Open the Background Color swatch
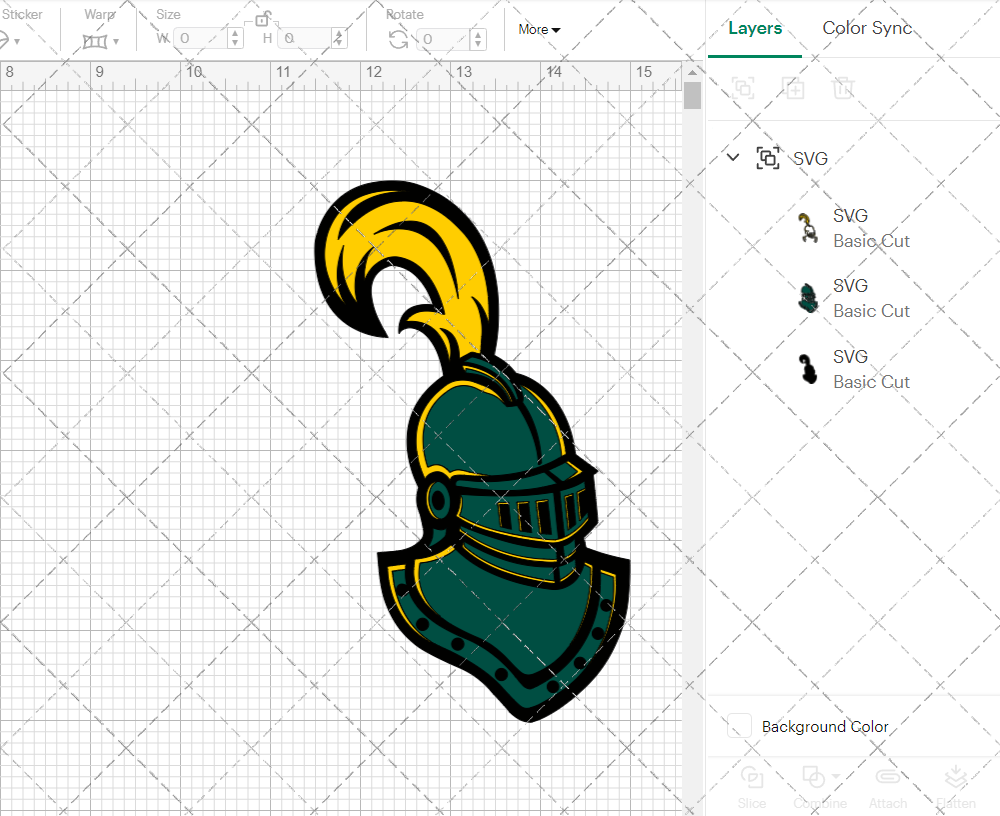Viewport: 1000px width, 816px height. [x=739, y=726]
